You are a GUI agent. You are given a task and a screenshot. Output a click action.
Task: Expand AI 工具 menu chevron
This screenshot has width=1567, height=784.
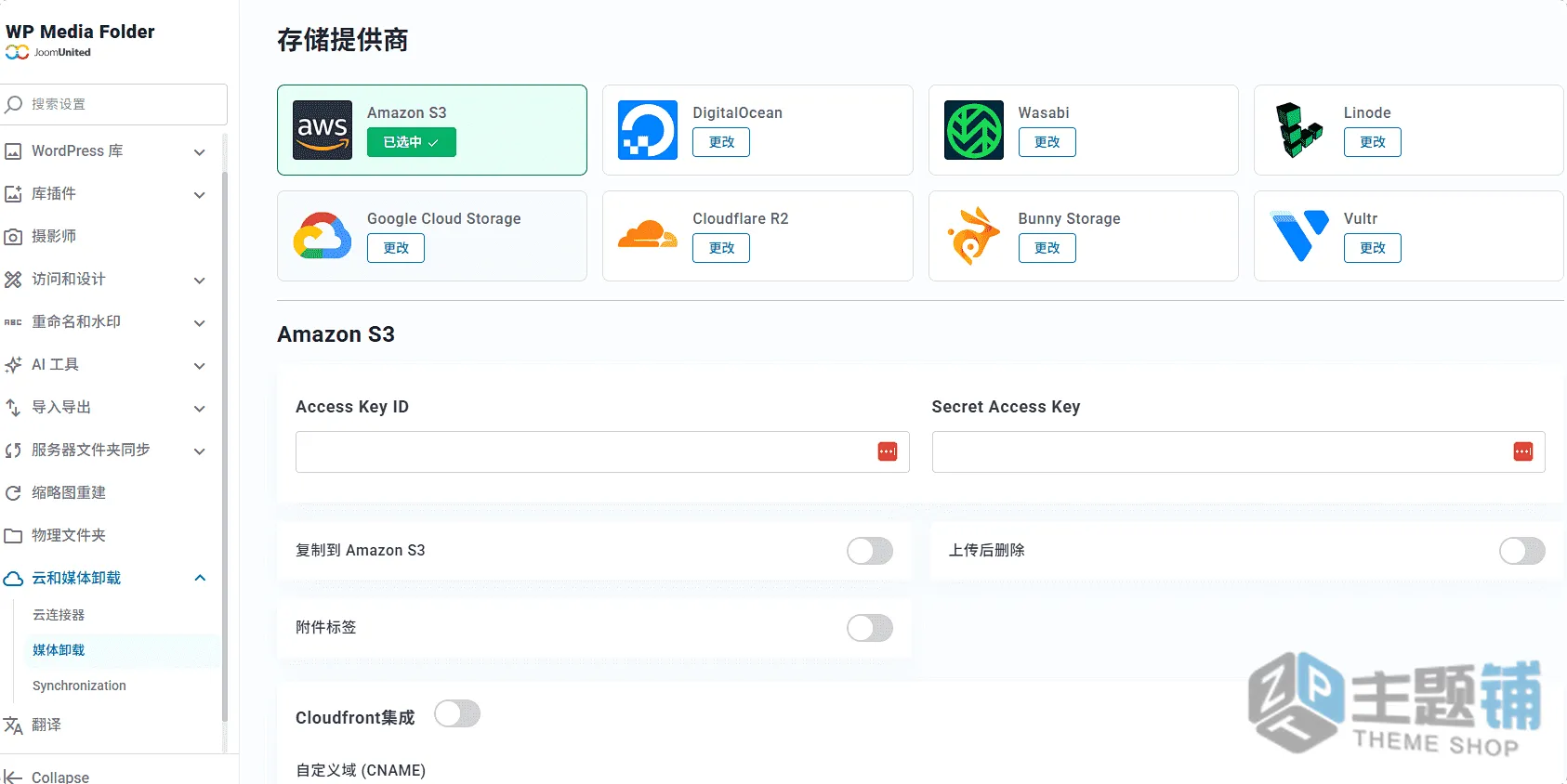point(200,365)
